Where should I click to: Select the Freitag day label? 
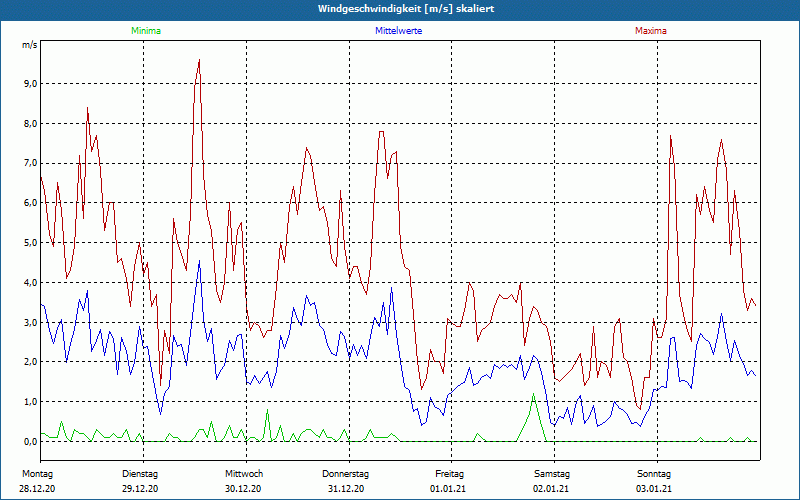click(x=449, y=473)
